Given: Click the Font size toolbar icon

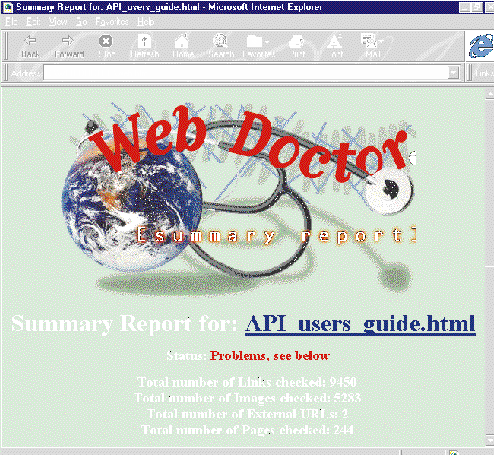Looking at the screenshot, I should (335, 46).
